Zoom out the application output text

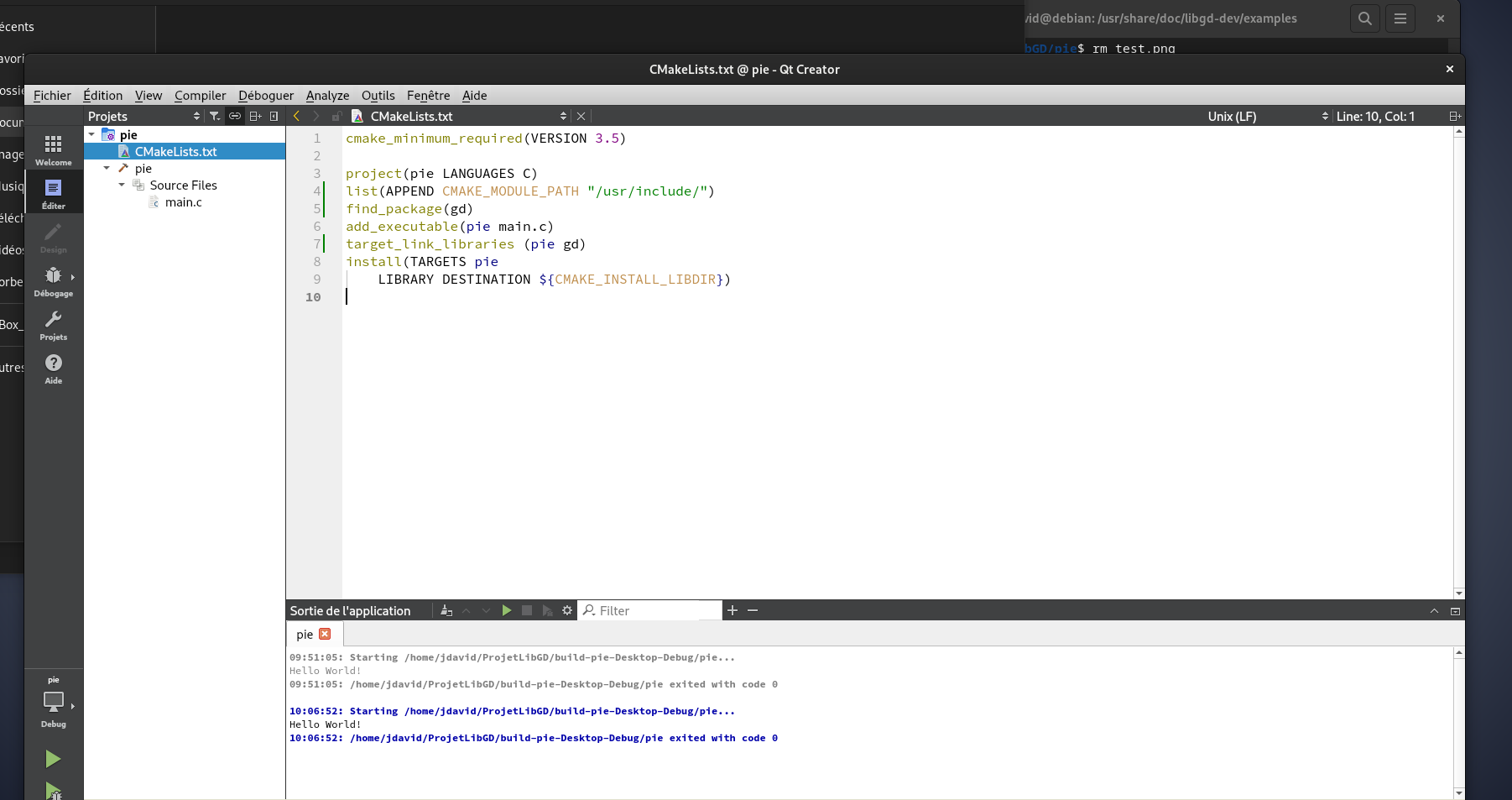point(753,610)
